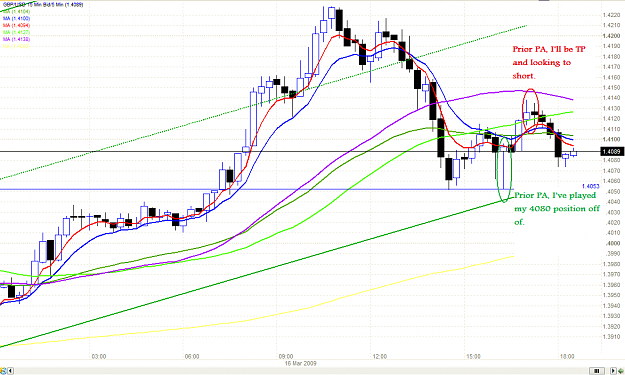The image size is (625, 375).
Task: Click the 1.3950 price axis label
Action: click(x=611, y=295)
